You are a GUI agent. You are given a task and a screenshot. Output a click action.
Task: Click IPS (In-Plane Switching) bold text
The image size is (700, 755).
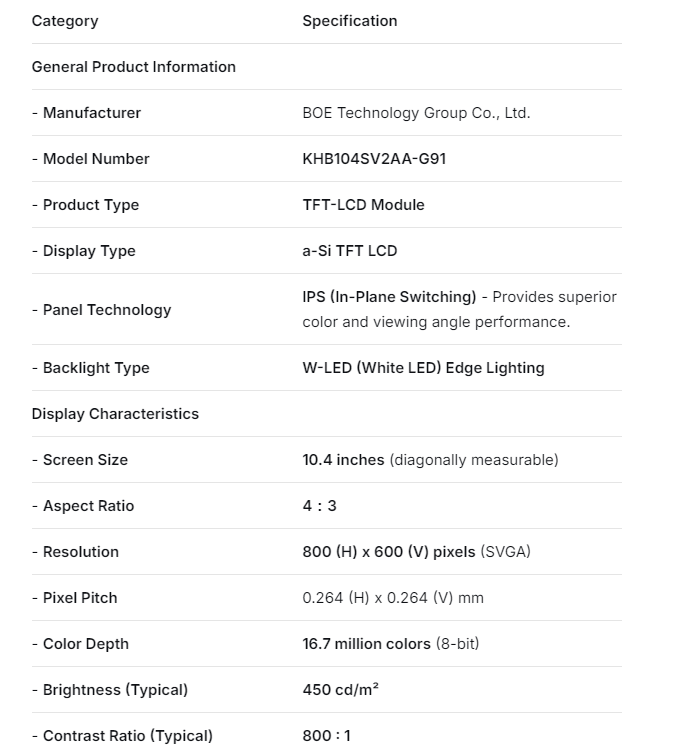[389, 297]
